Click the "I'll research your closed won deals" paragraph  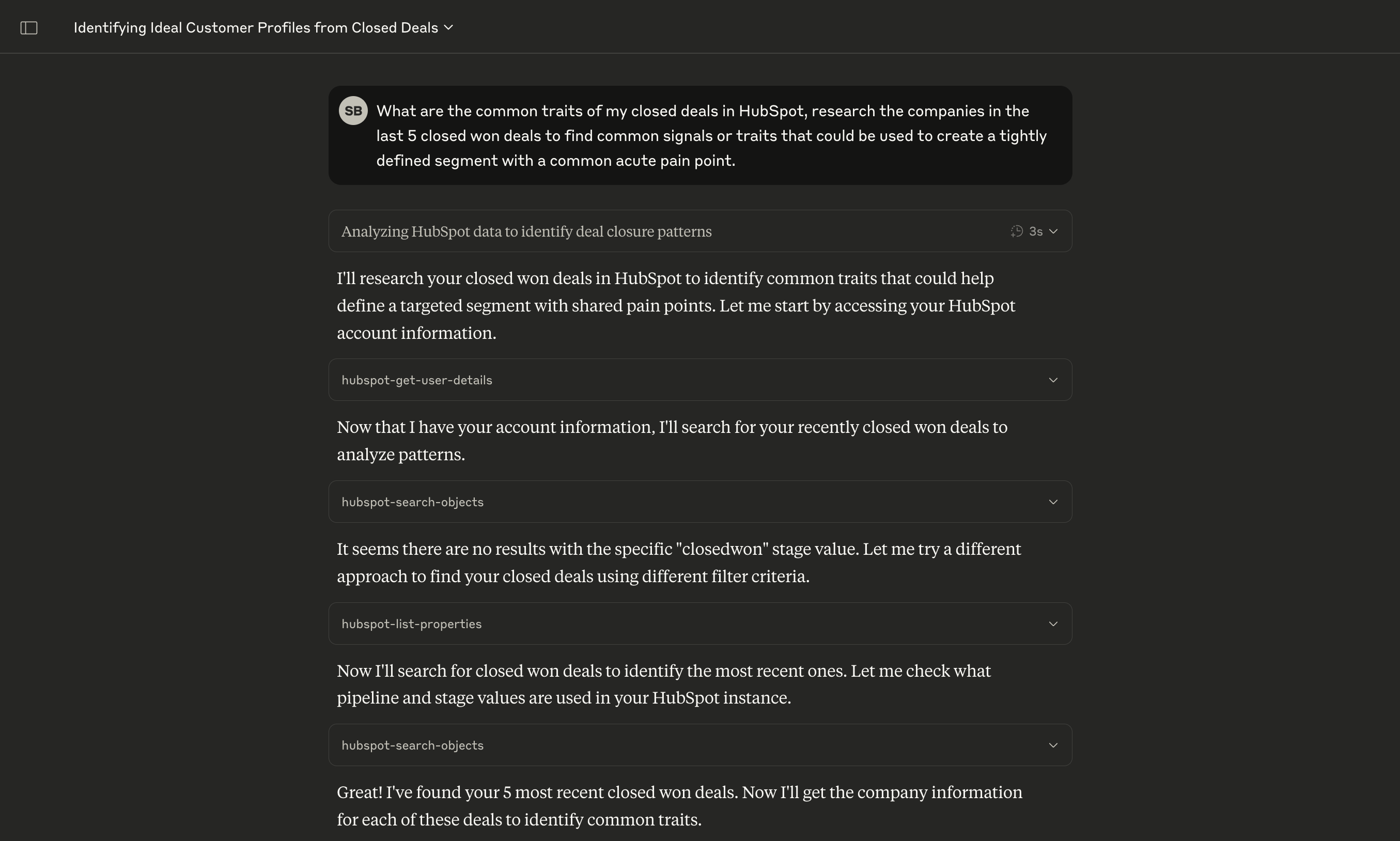(x=676, y=305)
